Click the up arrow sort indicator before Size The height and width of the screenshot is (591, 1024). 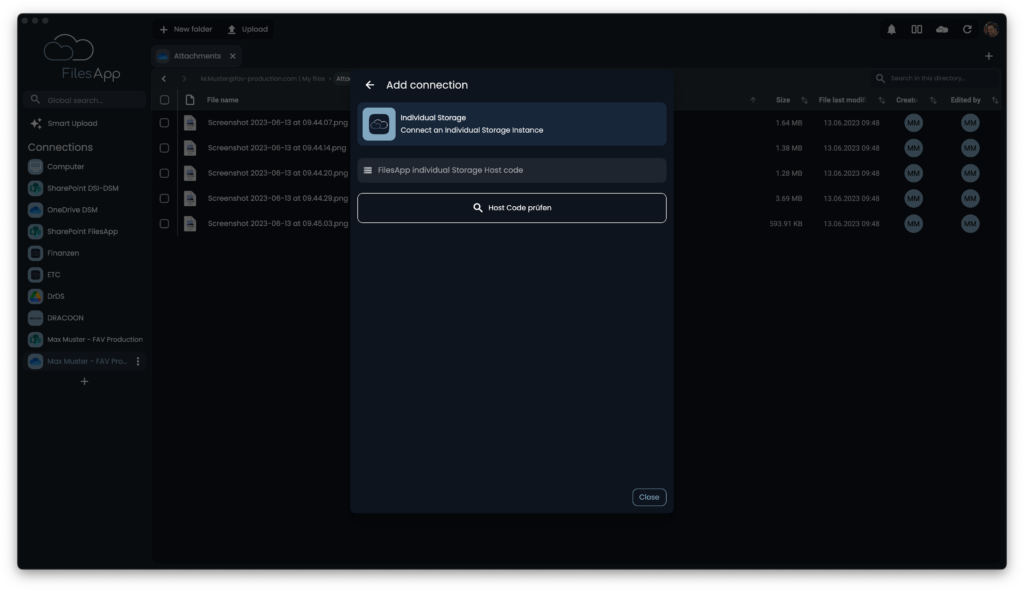pos(753,100)
